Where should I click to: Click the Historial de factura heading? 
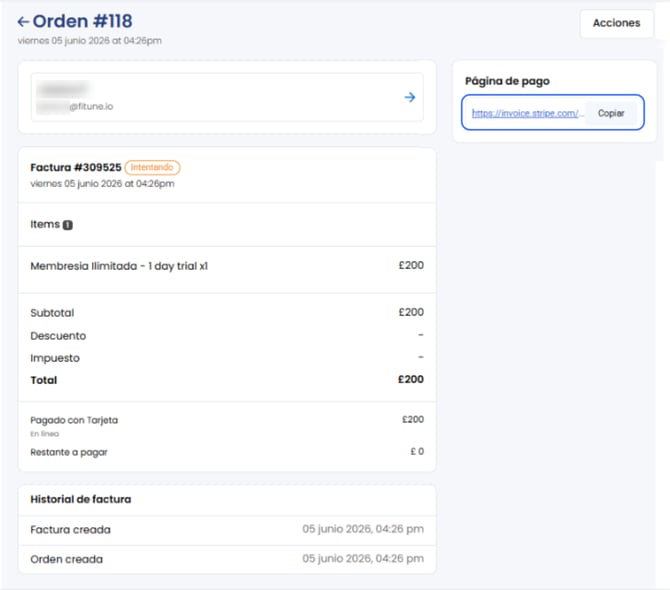81,499
